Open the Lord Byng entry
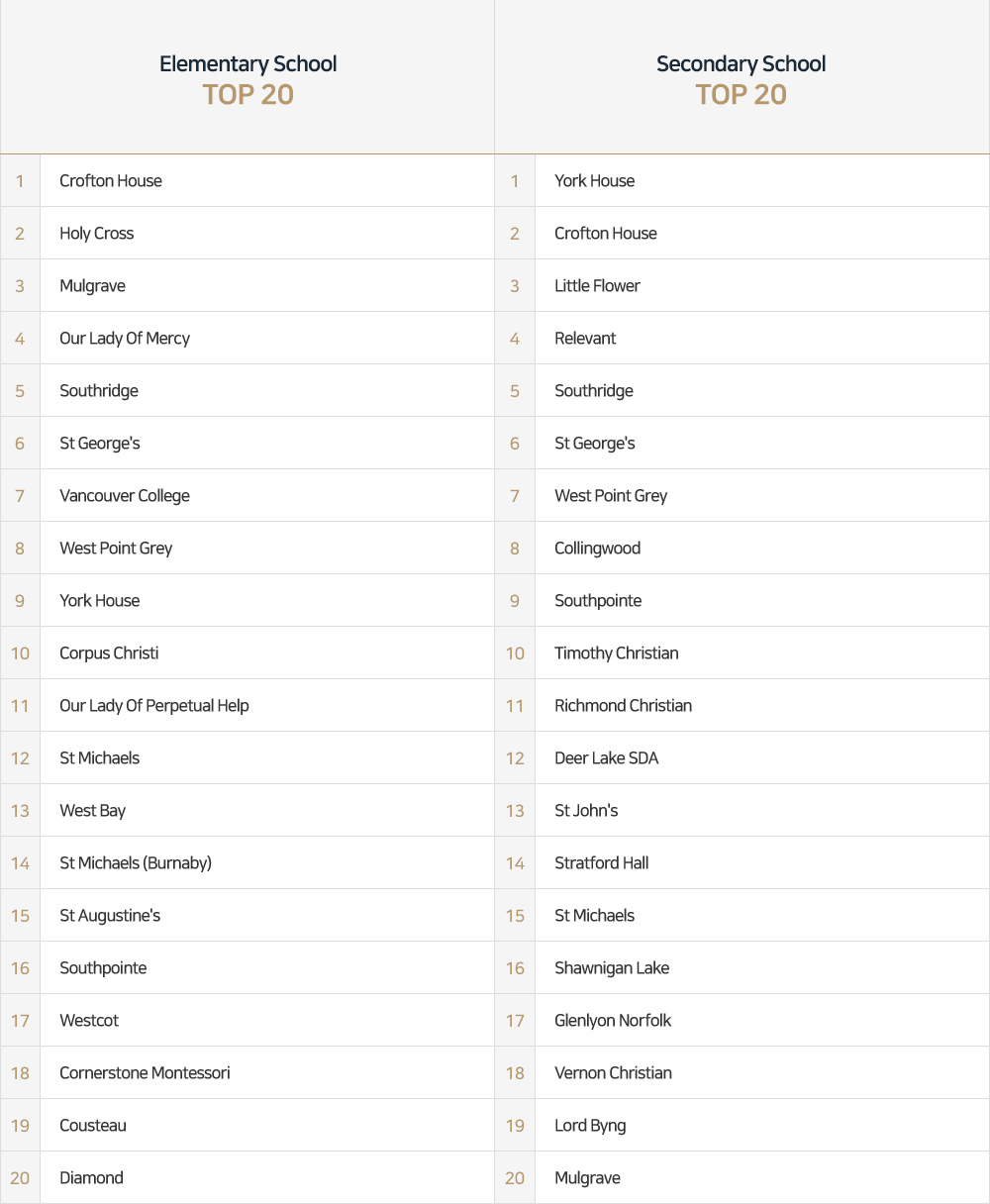This screenshot has height=1204, width=990. click(x=590, y=1126)
